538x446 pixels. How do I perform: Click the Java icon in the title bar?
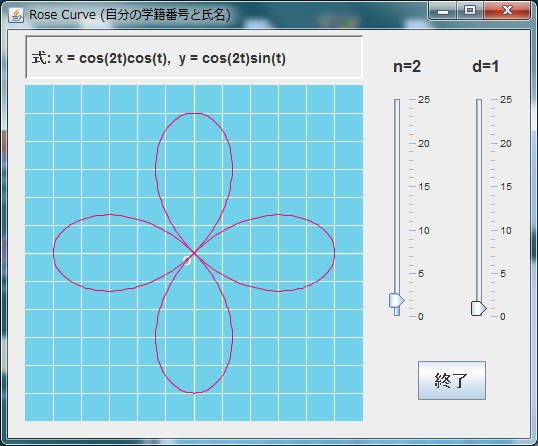[x=16, y=15]
